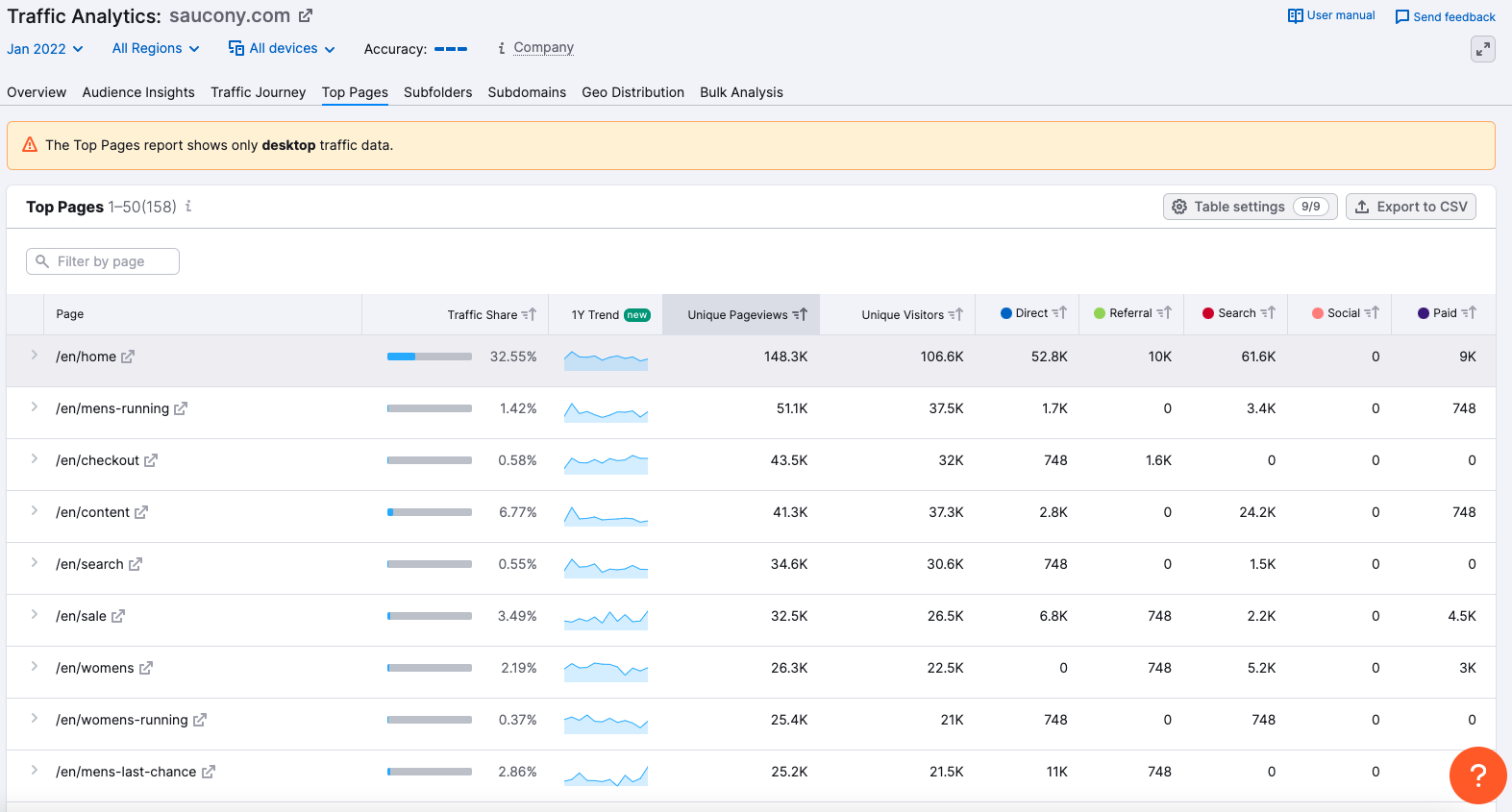Sort by Referral traffic column icon
This screenshot has width=1512, height=812.
[x=1164, y=312]
